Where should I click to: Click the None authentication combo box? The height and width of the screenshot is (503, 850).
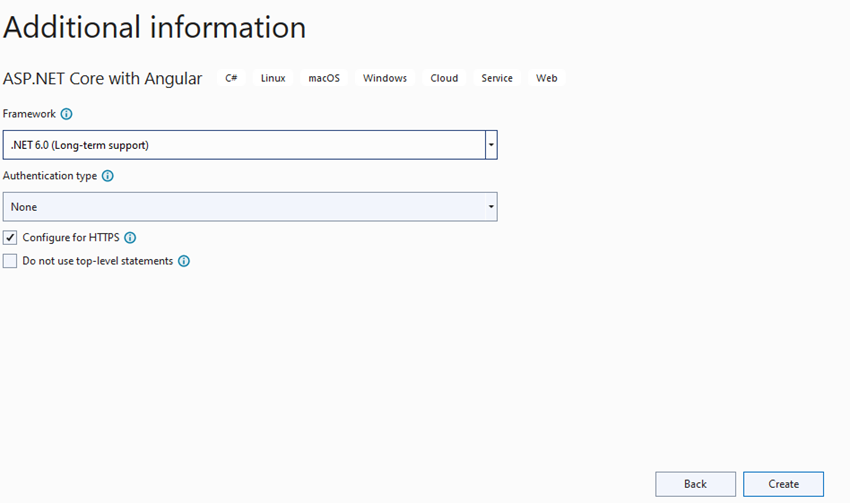244,207
